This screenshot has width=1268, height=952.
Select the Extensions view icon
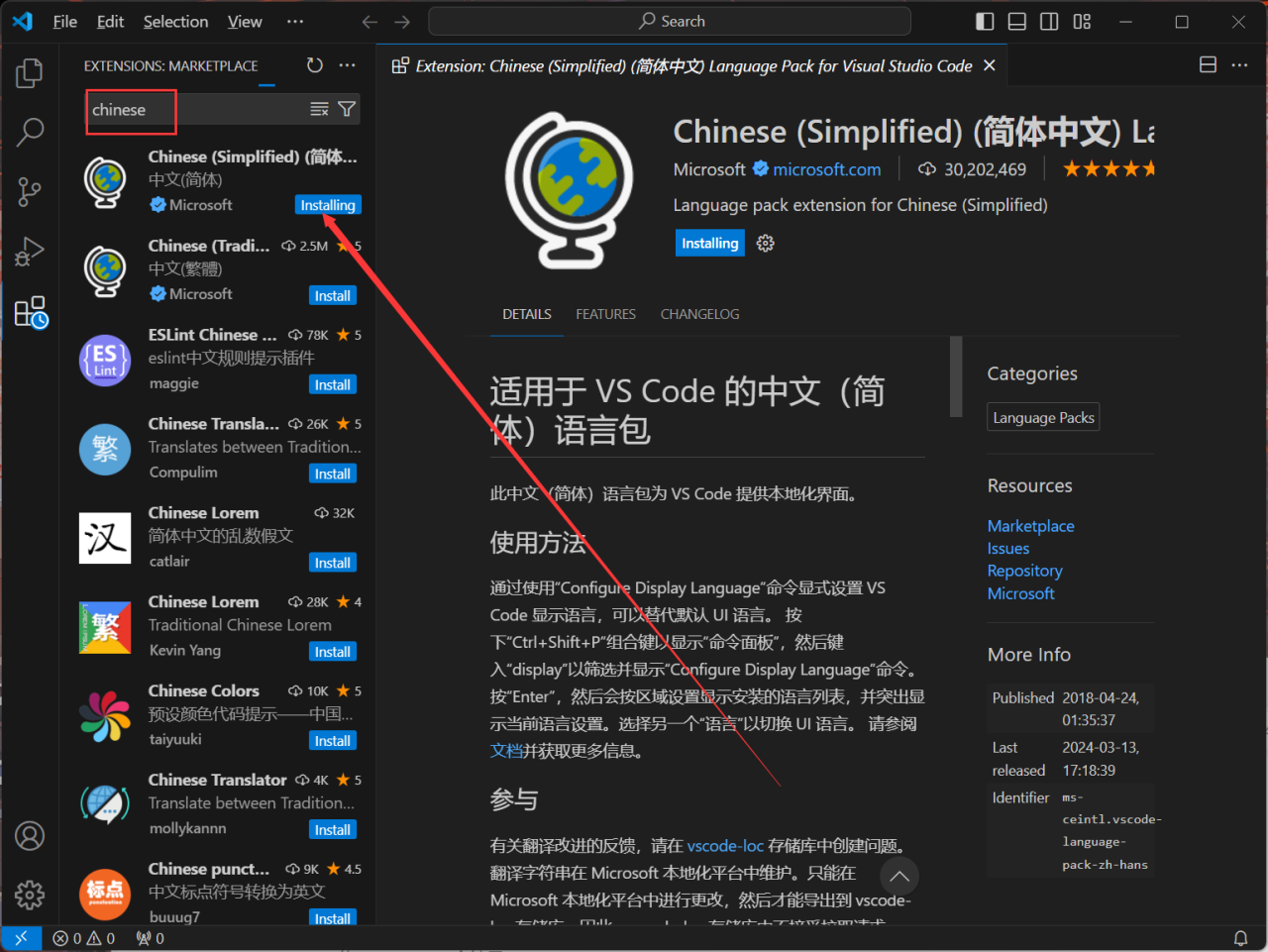(30, 312)
